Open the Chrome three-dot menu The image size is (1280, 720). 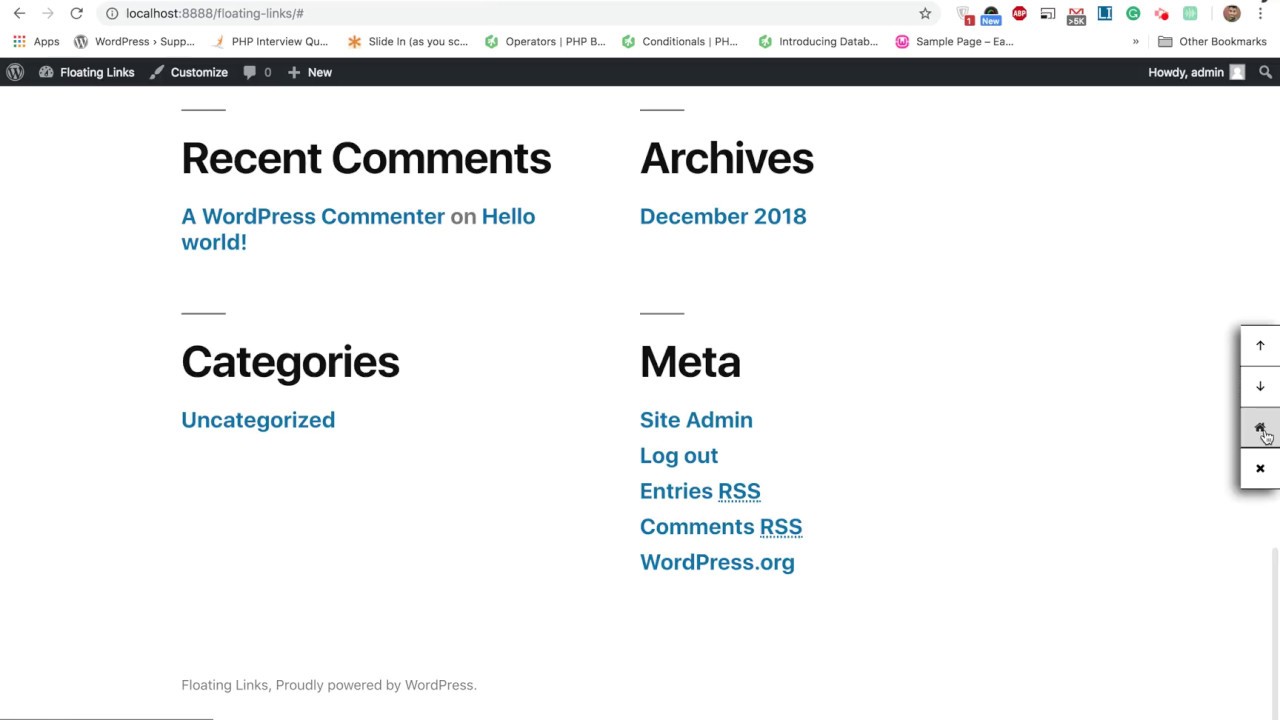tap(1260, 13)
